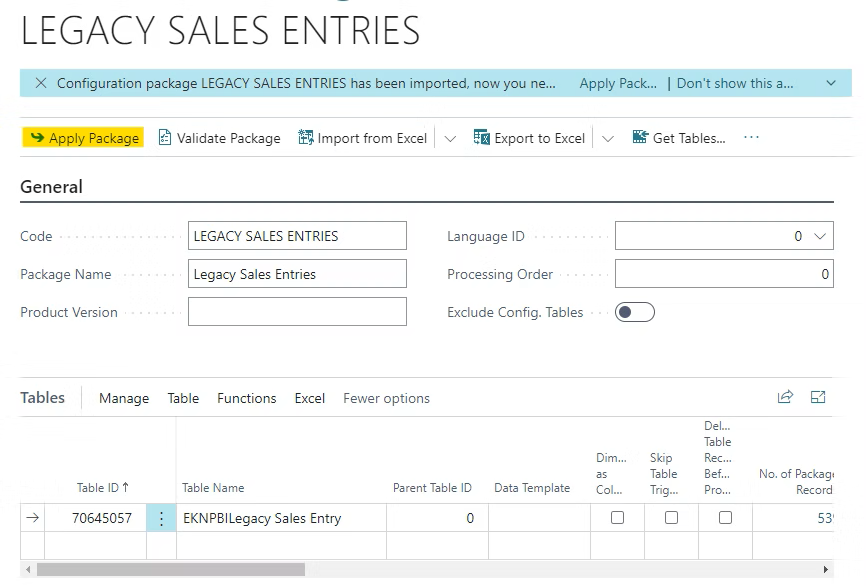Click the Get Tables icon
This screenshot has width=866, height=586.
(640, 138)
